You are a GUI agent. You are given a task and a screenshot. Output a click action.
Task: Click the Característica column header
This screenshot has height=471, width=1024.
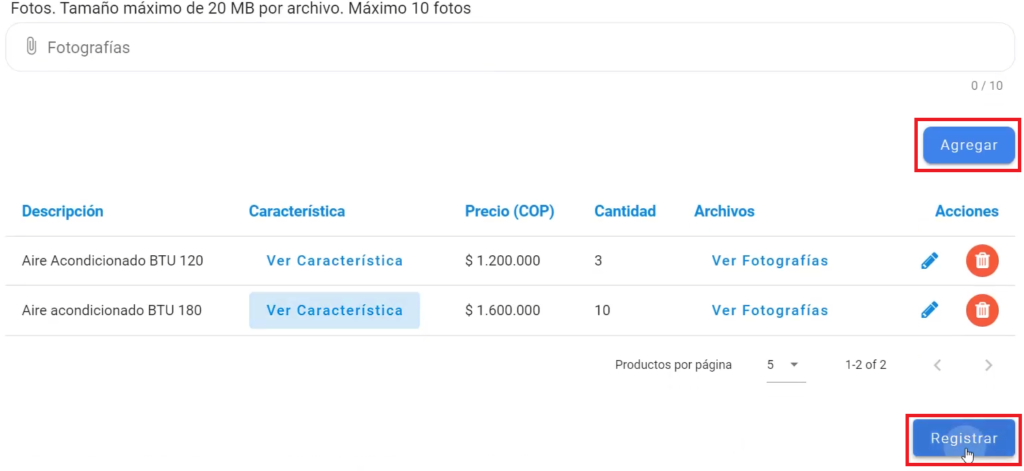click(x=296, y=211)
